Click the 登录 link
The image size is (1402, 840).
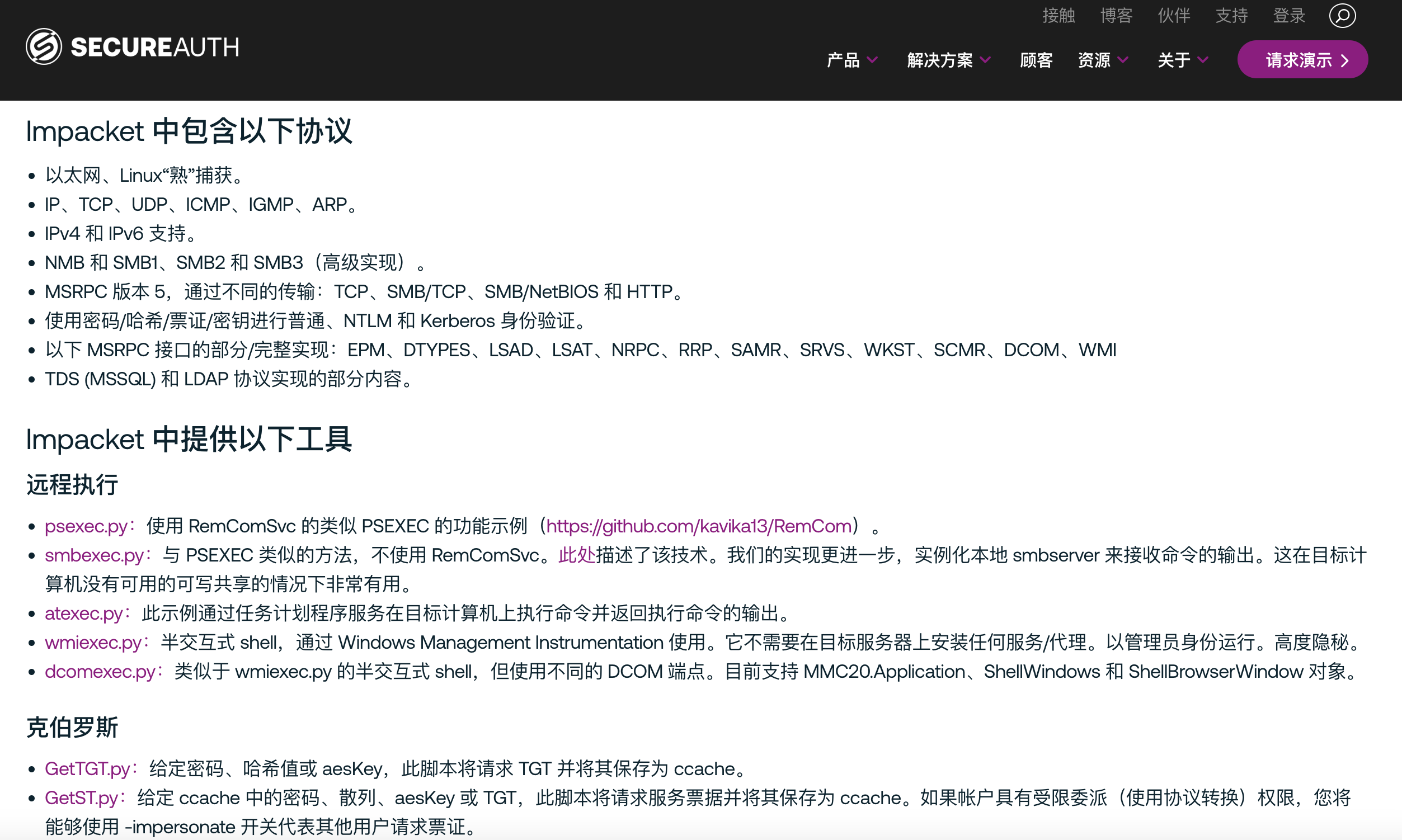pyautogui.click(x=1289, y=15)
